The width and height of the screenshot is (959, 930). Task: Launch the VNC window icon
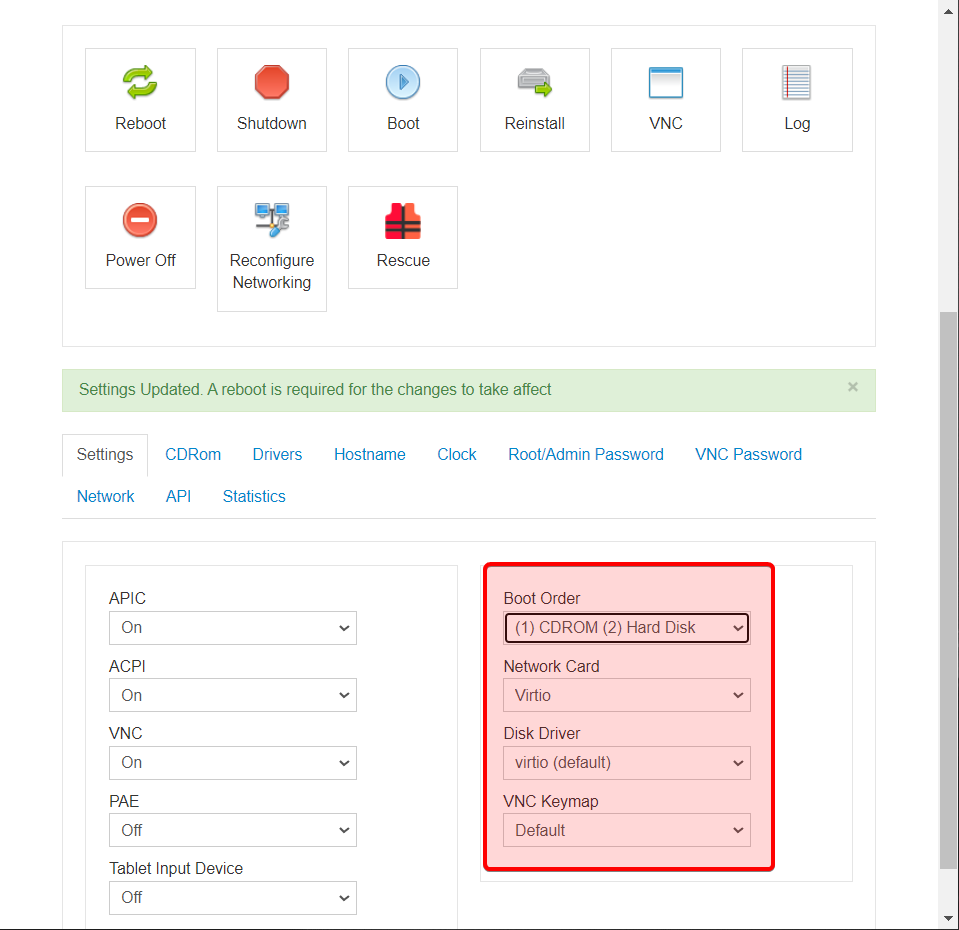665,82
